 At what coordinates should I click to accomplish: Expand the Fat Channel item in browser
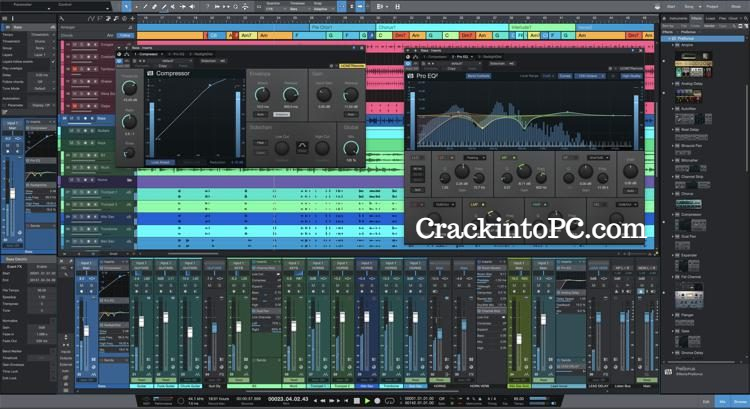click(x=673, y=277)
